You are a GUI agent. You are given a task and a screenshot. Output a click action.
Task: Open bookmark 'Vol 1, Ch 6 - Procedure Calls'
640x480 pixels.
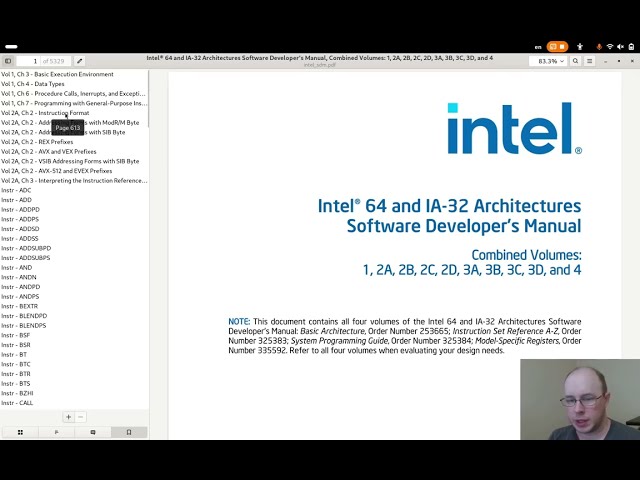click(x=73, y=93)
